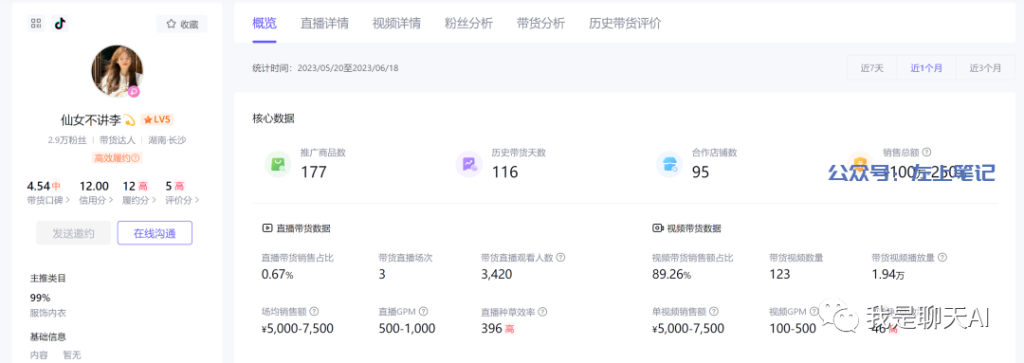Click the 500-1,000 直播GPM value
The width and height of the screenshot is (1024, 363).
(407, 328)
